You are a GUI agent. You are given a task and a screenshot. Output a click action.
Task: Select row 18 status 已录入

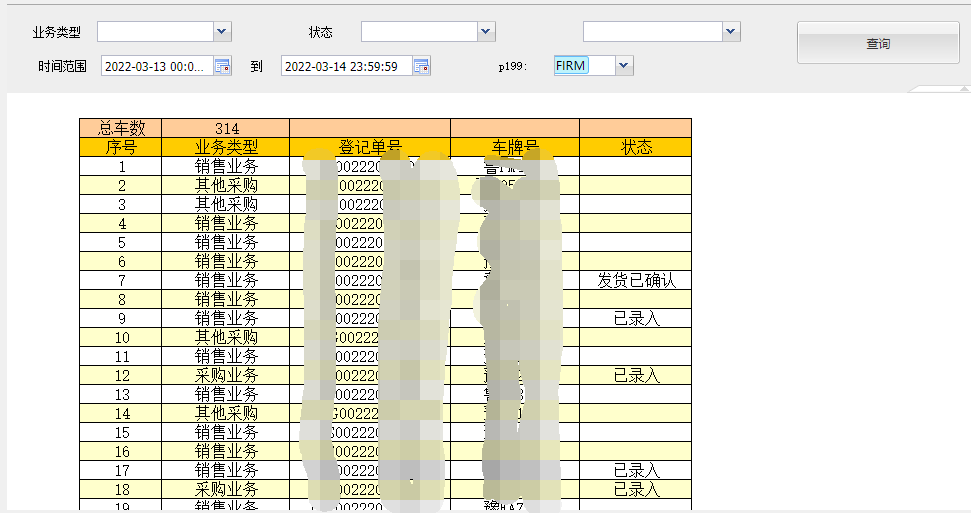(636, 489)
